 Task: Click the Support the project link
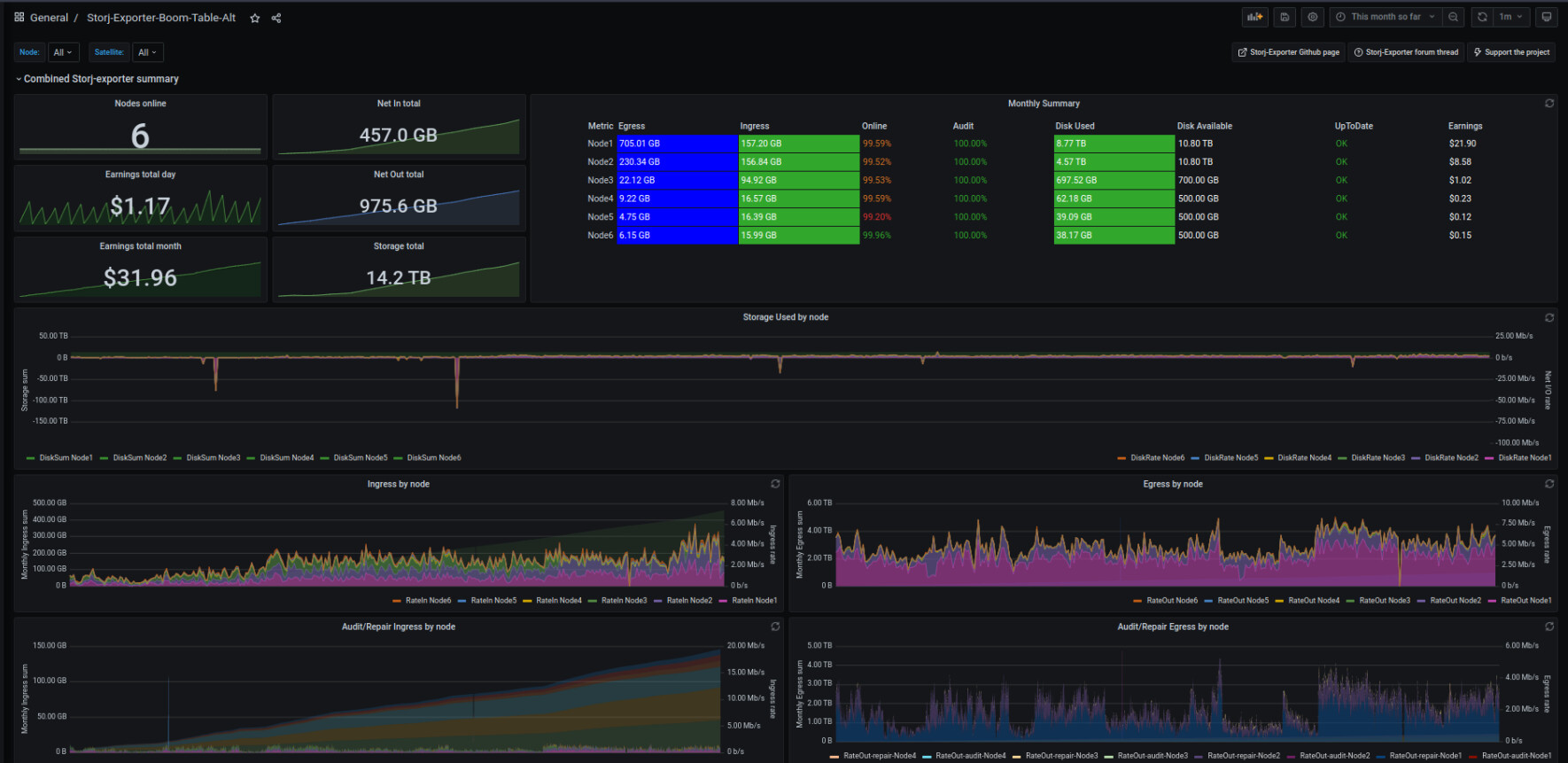1511,52
